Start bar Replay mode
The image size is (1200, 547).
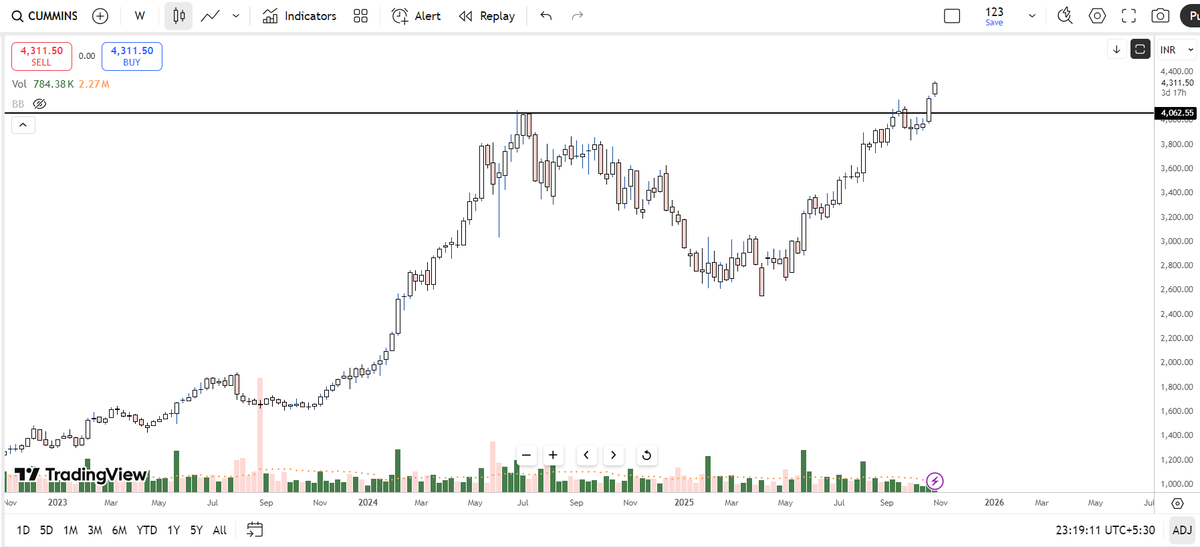487,16
